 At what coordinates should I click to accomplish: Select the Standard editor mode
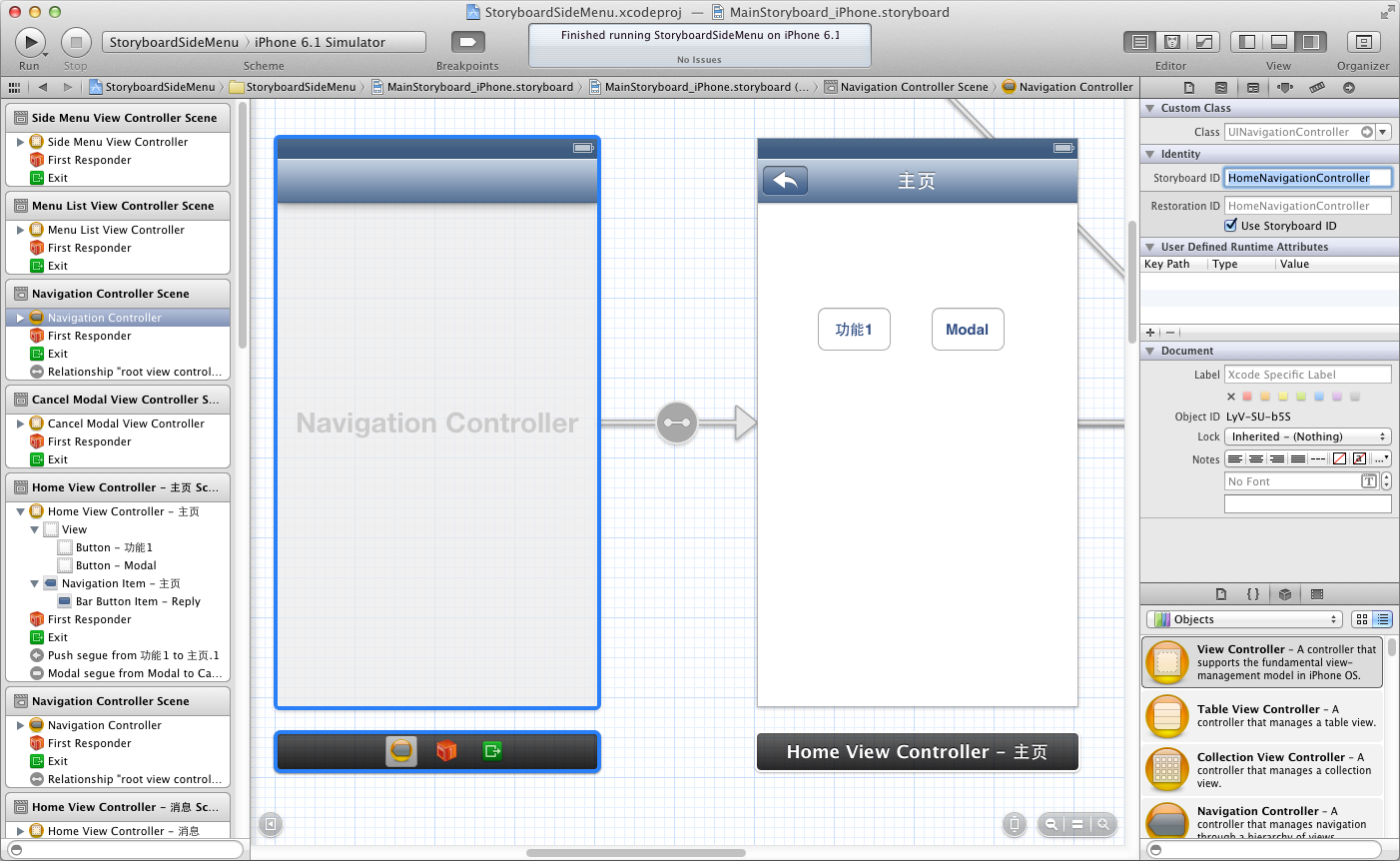pyautogui.click(x=1140, y=42)
